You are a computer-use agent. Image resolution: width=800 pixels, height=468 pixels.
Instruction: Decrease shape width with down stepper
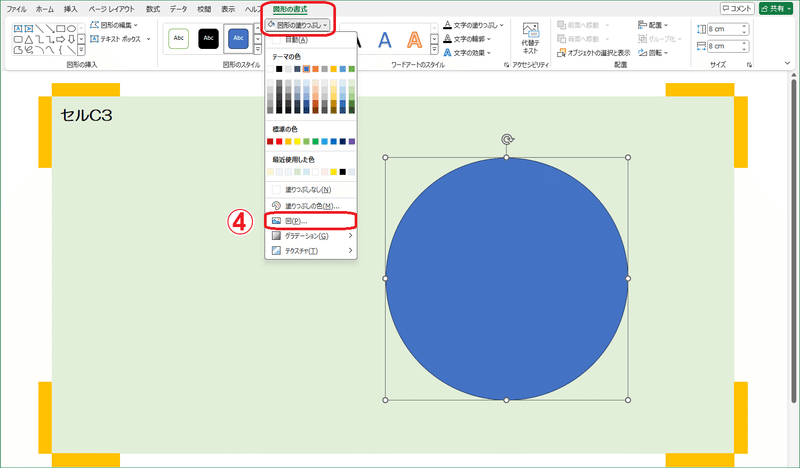(x=744, y=50)
